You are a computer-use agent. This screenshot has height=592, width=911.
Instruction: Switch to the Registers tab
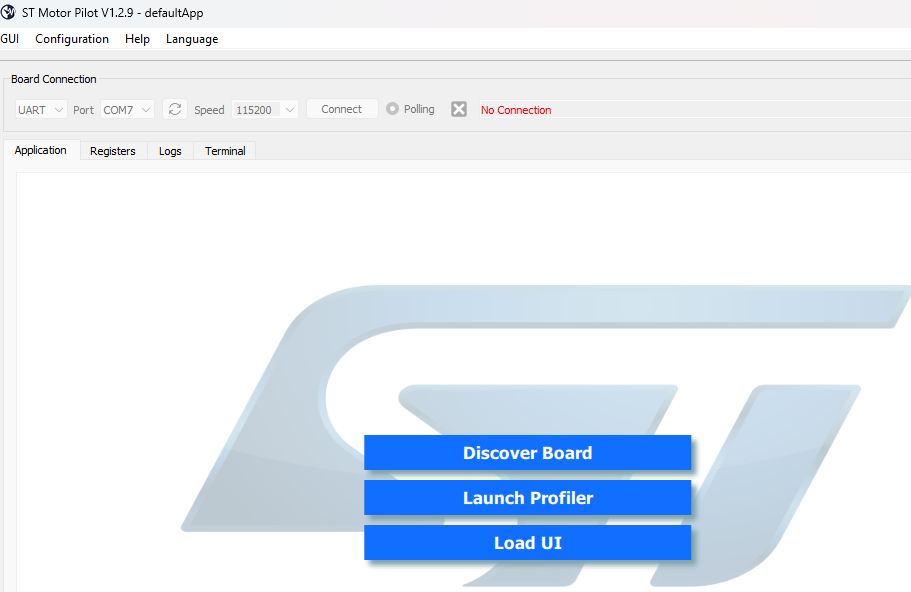(x=113, y=151)
